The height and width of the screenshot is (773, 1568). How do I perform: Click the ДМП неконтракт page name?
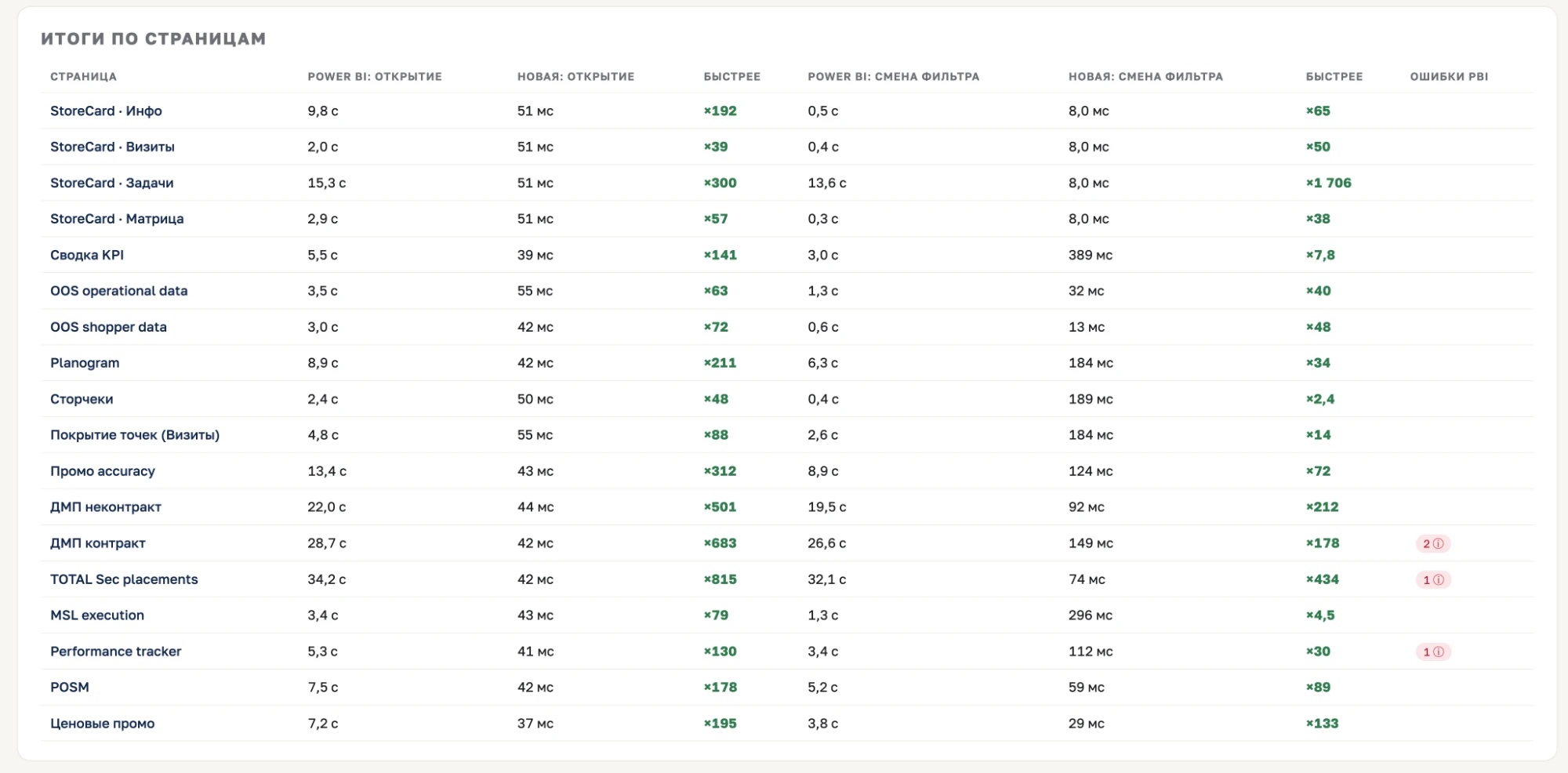point(106,507)
